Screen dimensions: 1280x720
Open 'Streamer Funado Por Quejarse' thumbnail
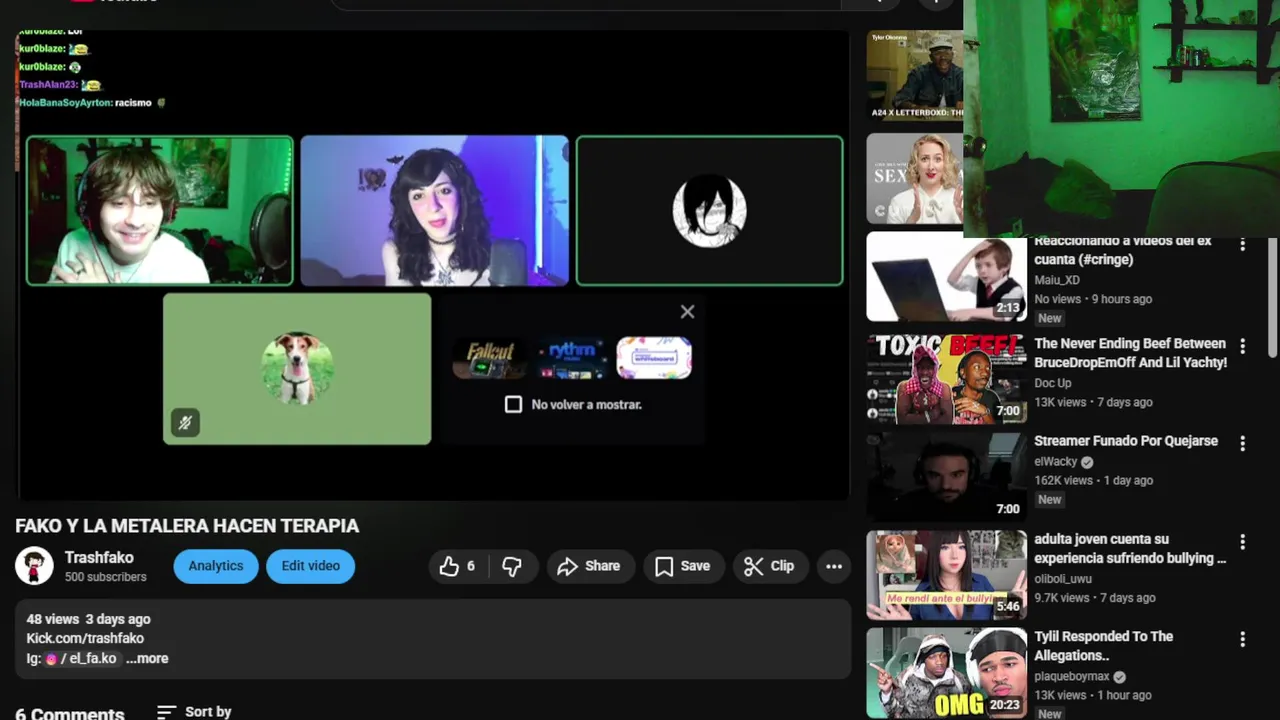pyautogui.click(x=946, y=477)
